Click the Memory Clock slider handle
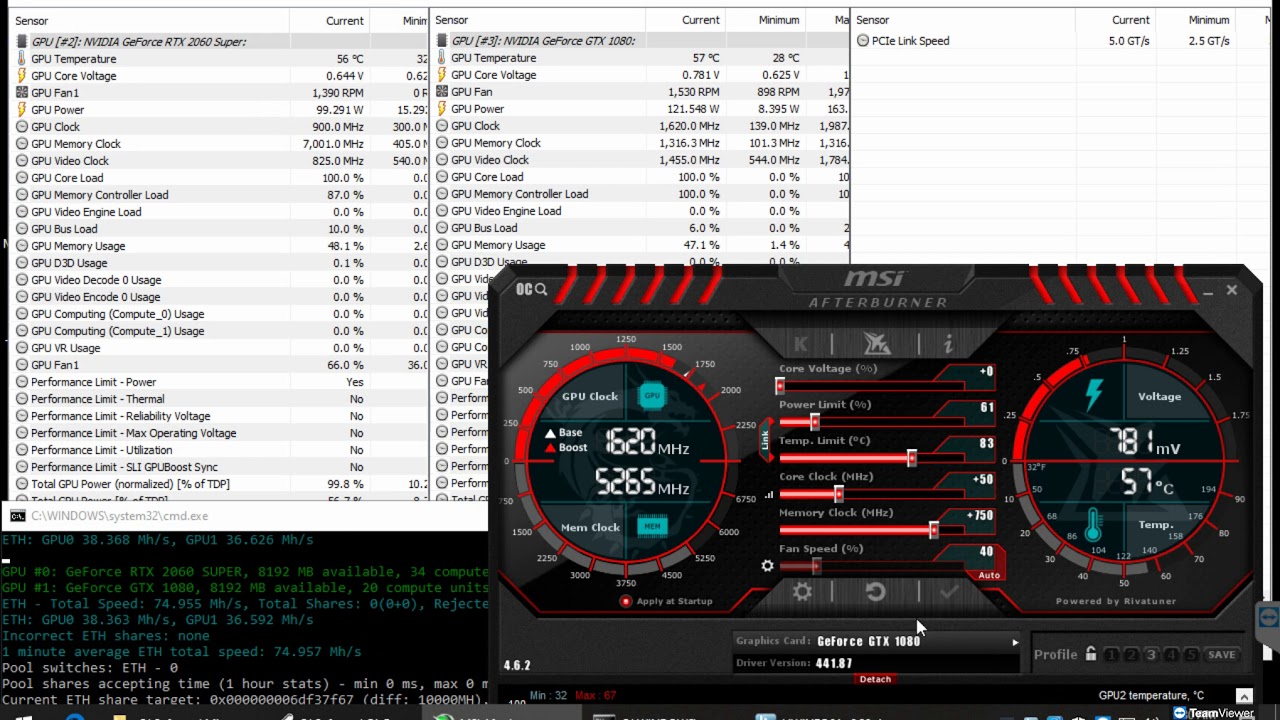The width and height of the screenshot is (1280, 720). (x=934, y=530)
